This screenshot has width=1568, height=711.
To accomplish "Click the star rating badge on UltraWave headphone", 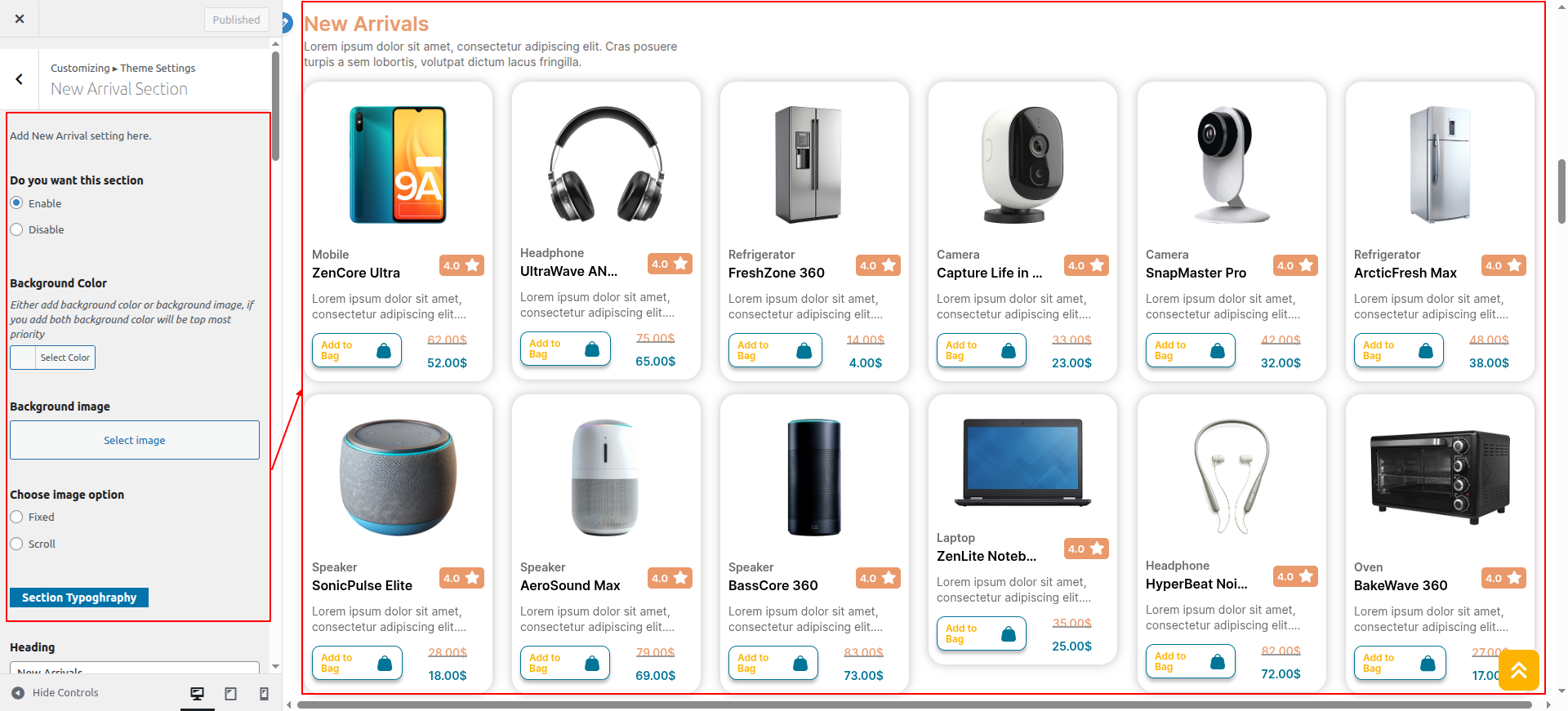I will [x=670, y=264].
